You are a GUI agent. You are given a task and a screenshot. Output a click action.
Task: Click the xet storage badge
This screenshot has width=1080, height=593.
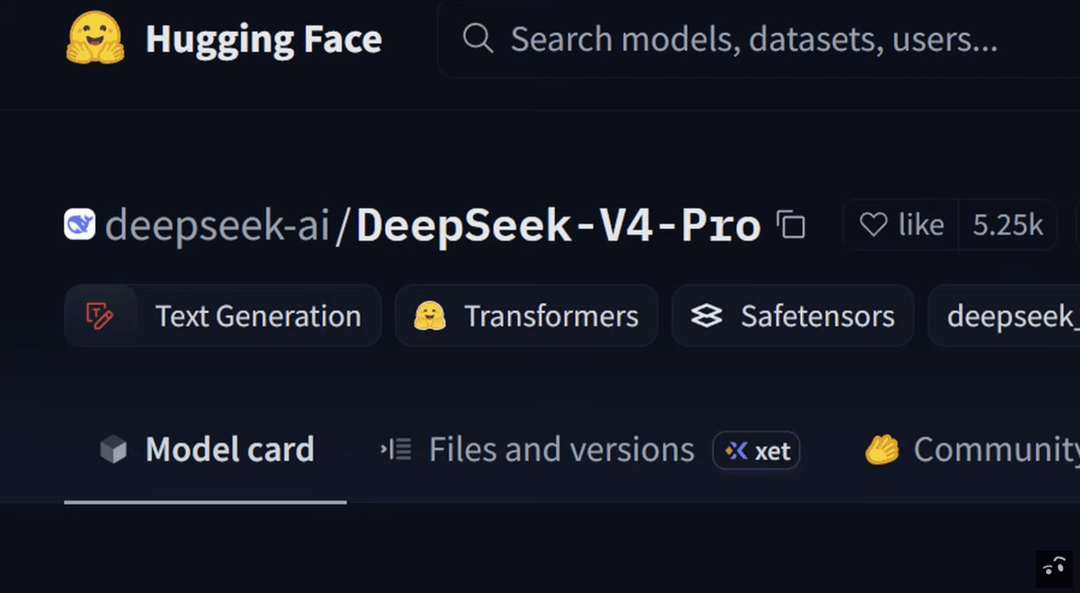[x=756, y=450]
